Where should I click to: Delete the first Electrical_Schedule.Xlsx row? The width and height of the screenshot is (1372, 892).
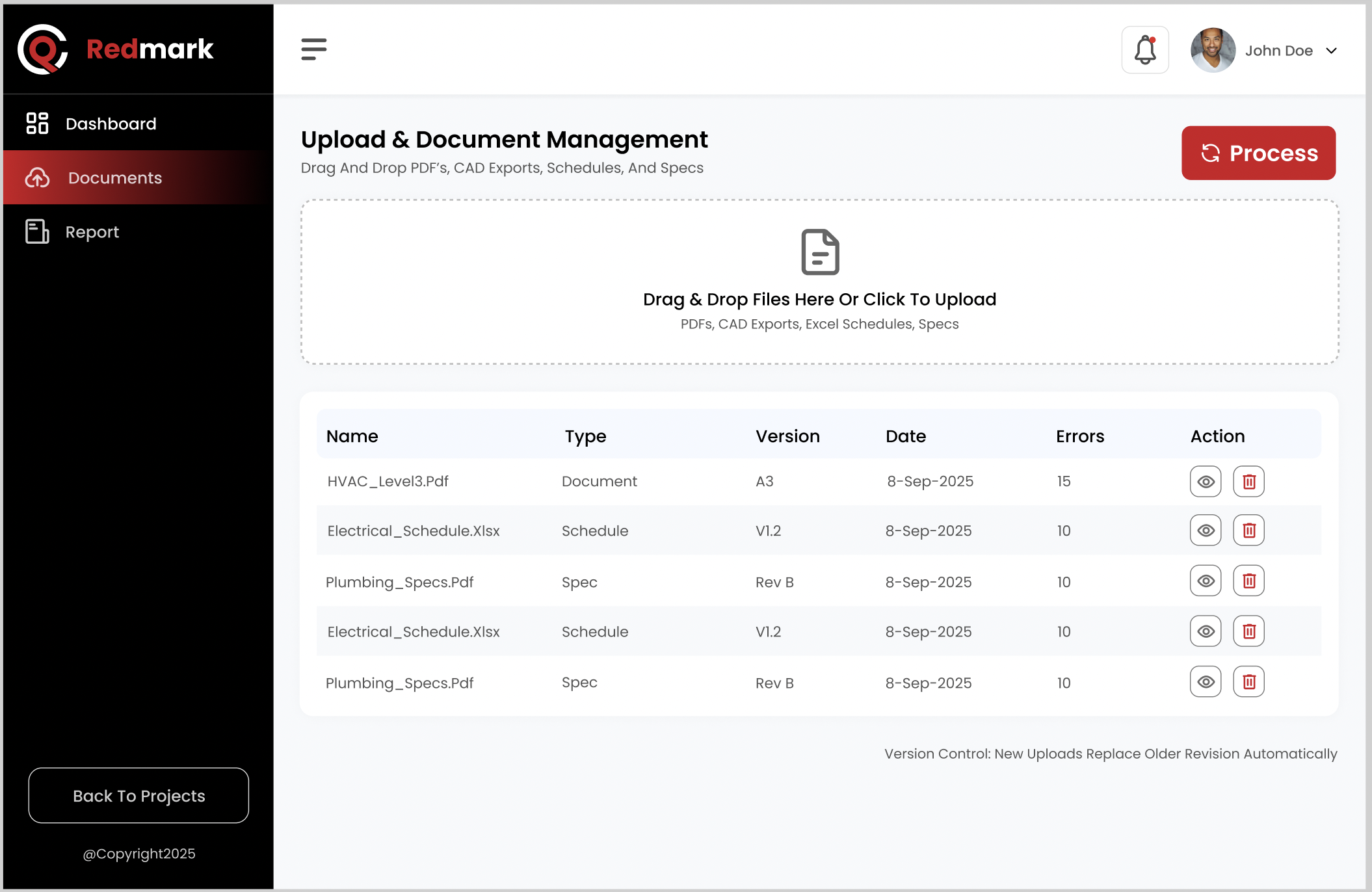click(1248, 531)
